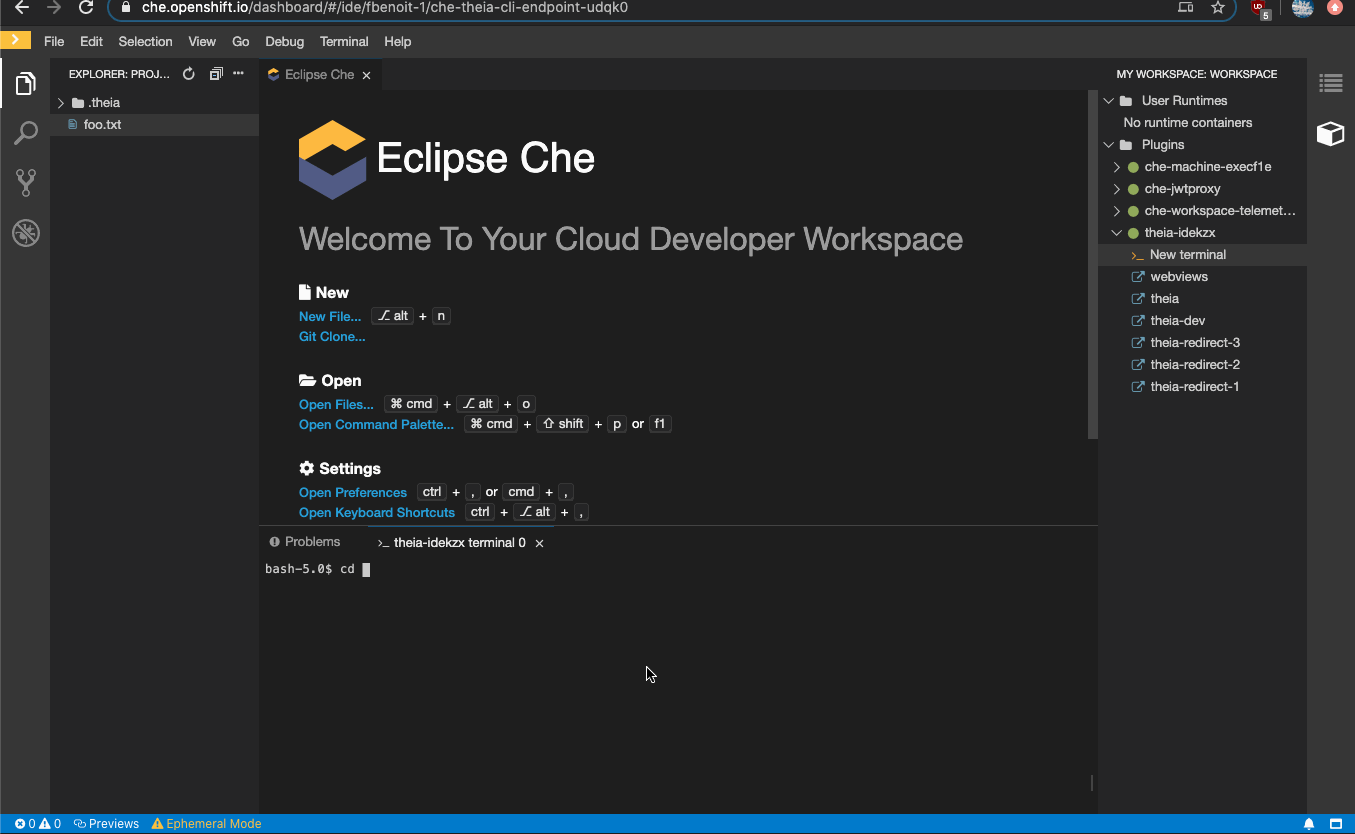Viewport: 1355px width, 834px height.
Task: Toggle the Workspace cube icon on right sidebar
Action: [1331, 133]
